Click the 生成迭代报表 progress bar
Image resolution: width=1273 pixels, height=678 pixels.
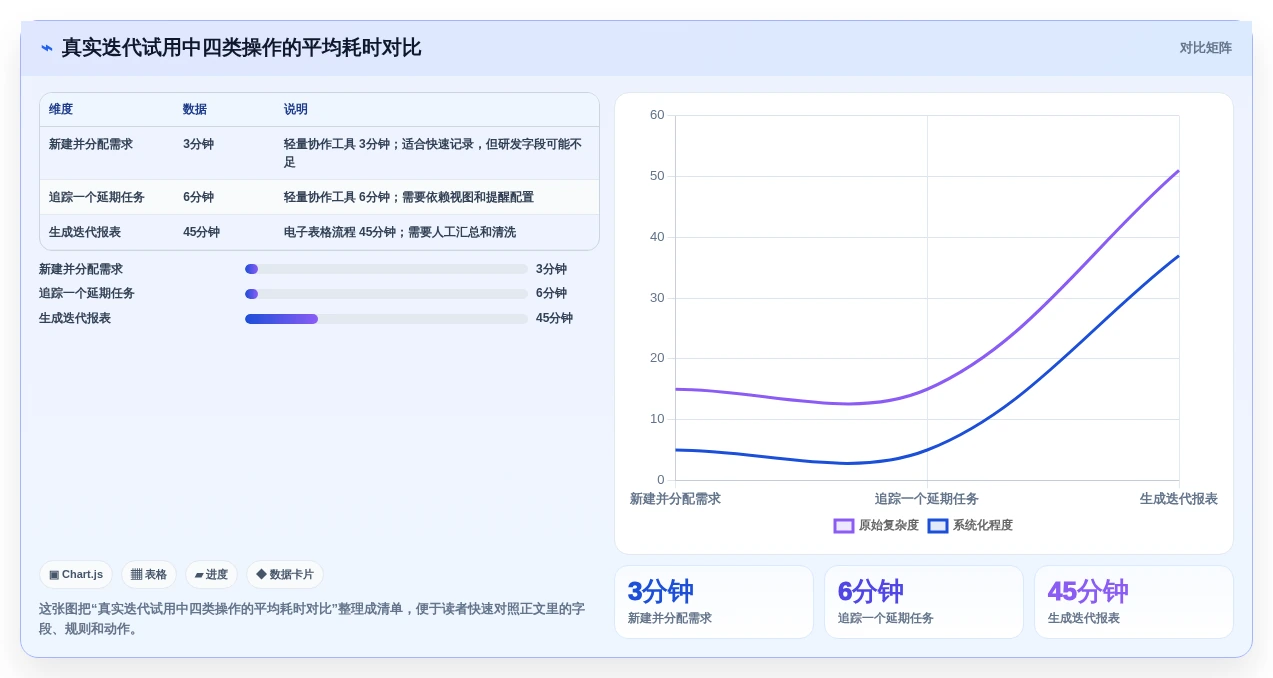point(386,319)
